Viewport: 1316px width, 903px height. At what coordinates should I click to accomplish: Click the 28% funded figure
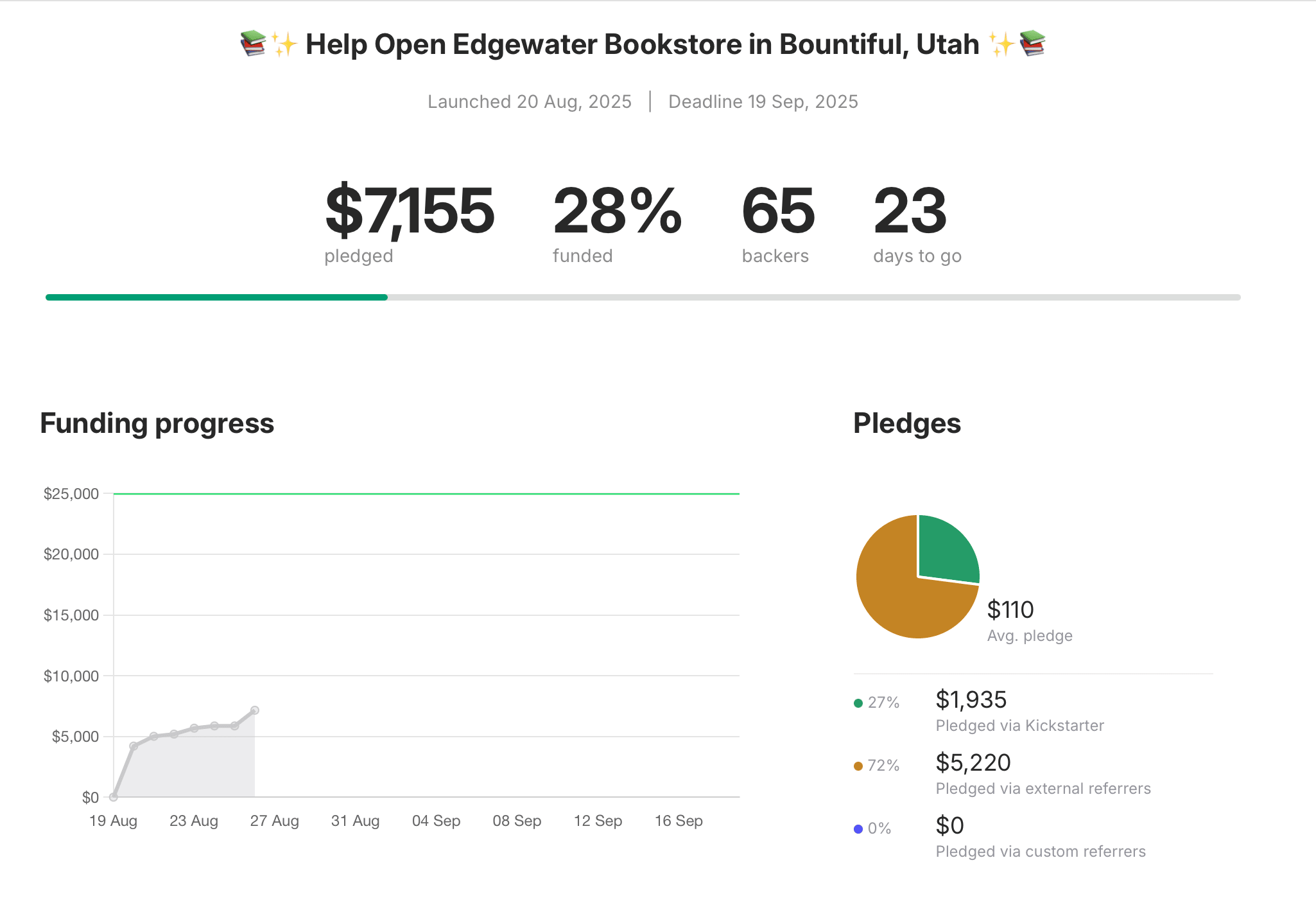(617, 211)
